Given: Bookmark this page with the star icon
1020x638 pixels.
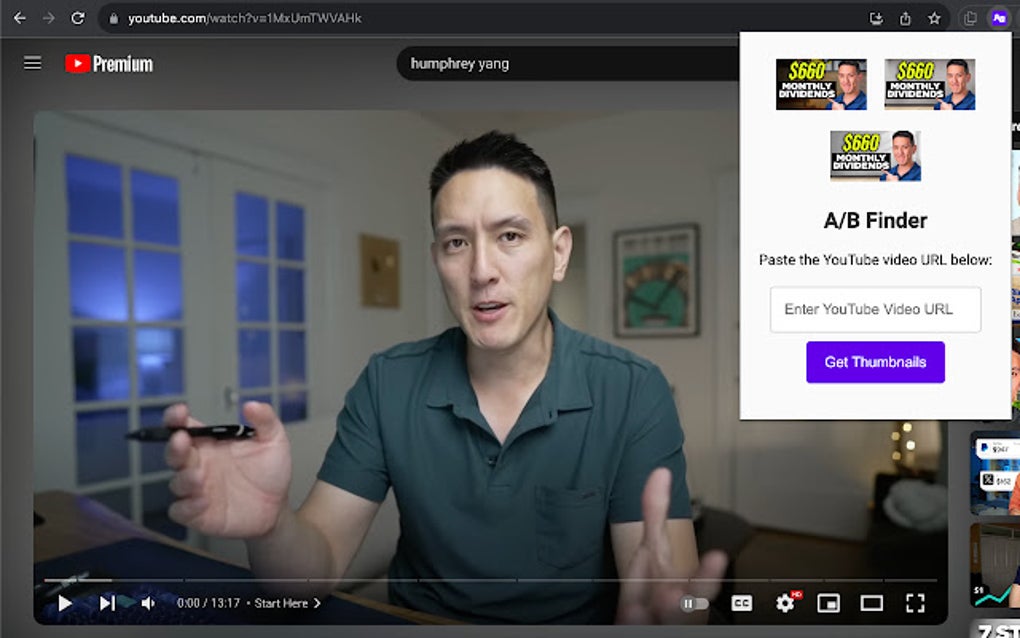Looking at the screenshot, I should coord(933,17).
